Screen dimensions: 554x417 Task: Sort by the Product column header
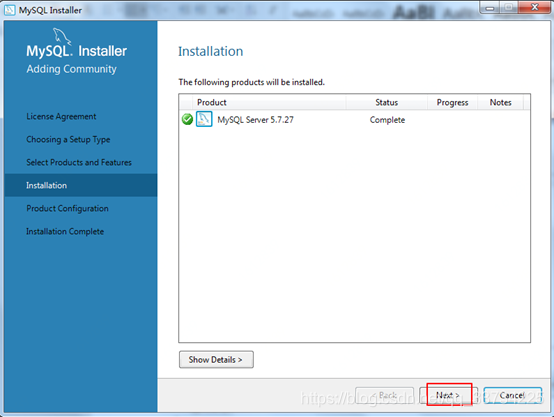[x=269, y=102]
